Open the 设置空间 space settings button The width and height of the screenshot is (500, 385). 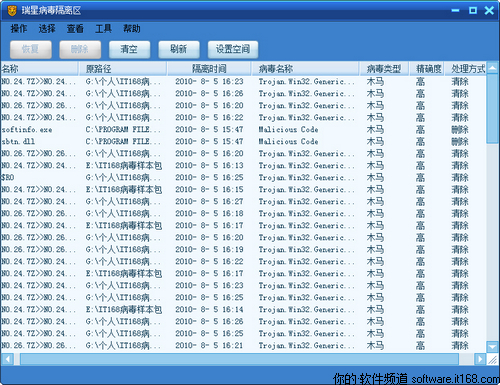(x=233, y=49)
